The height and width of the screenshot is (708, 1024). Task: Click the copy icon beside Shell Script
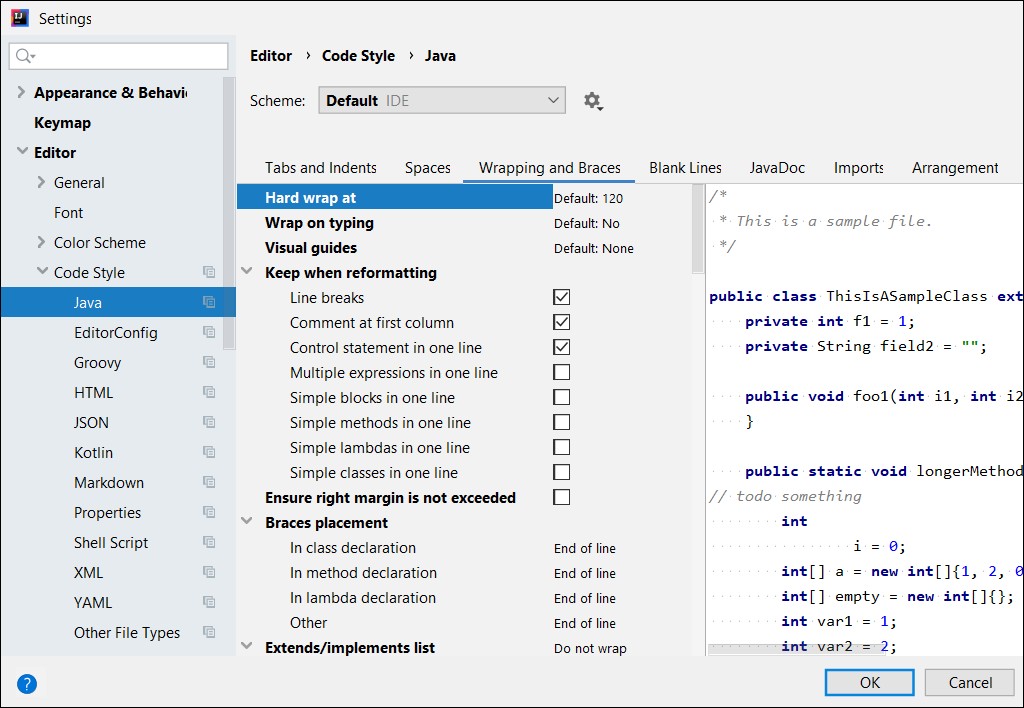209,542
